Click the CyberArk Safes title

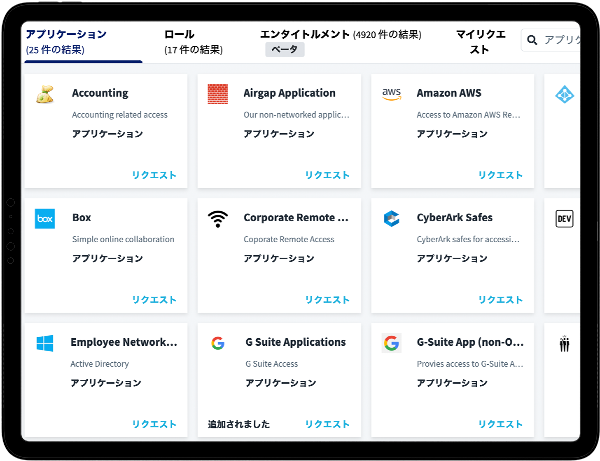[455, 217]
